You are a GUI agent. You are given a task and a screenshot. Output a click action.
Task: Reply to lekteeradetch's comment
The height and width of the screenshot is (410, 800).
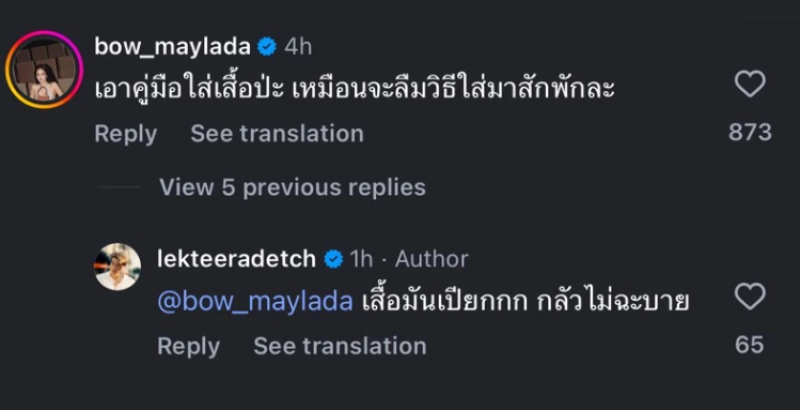[x=188, y=346]
